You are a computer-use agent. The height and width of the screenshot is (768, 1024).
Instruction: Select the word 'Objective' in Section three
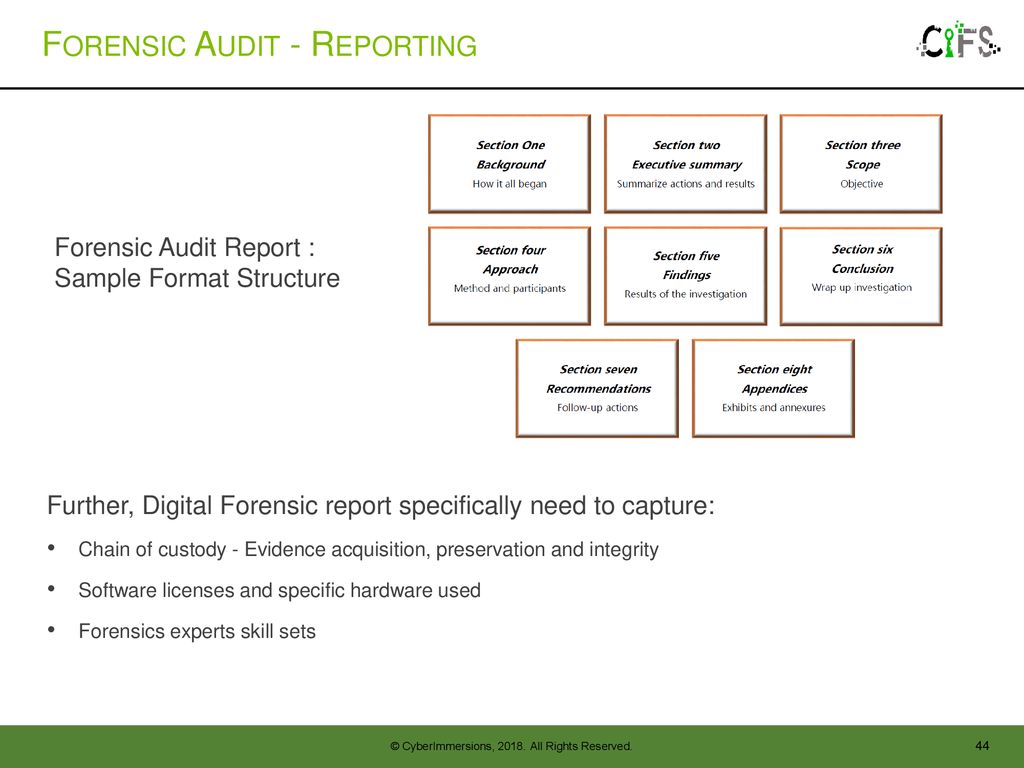click(861, 184)
